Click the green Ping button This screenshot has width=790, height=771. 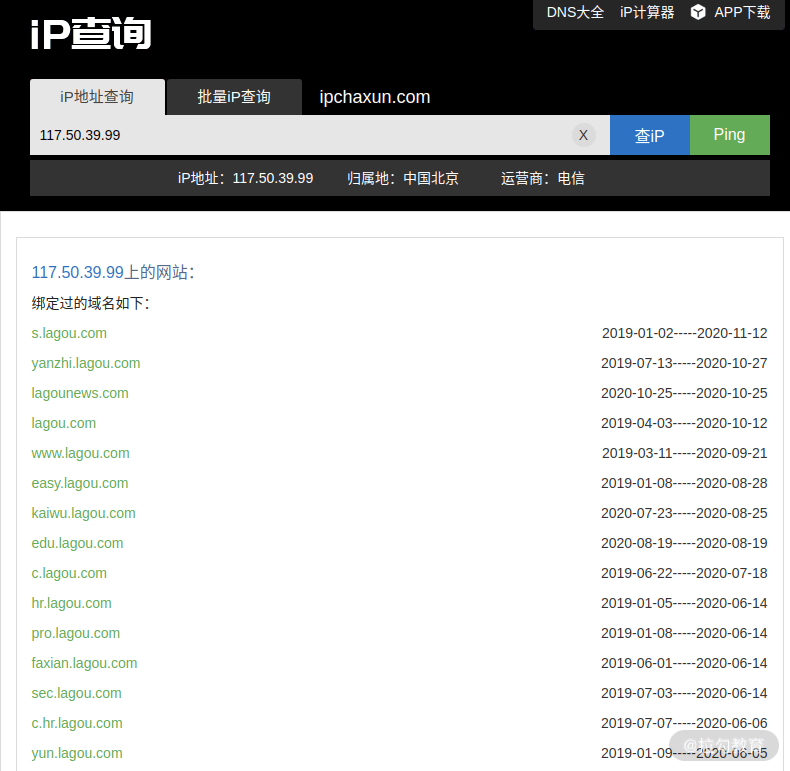tap(730, 135)
